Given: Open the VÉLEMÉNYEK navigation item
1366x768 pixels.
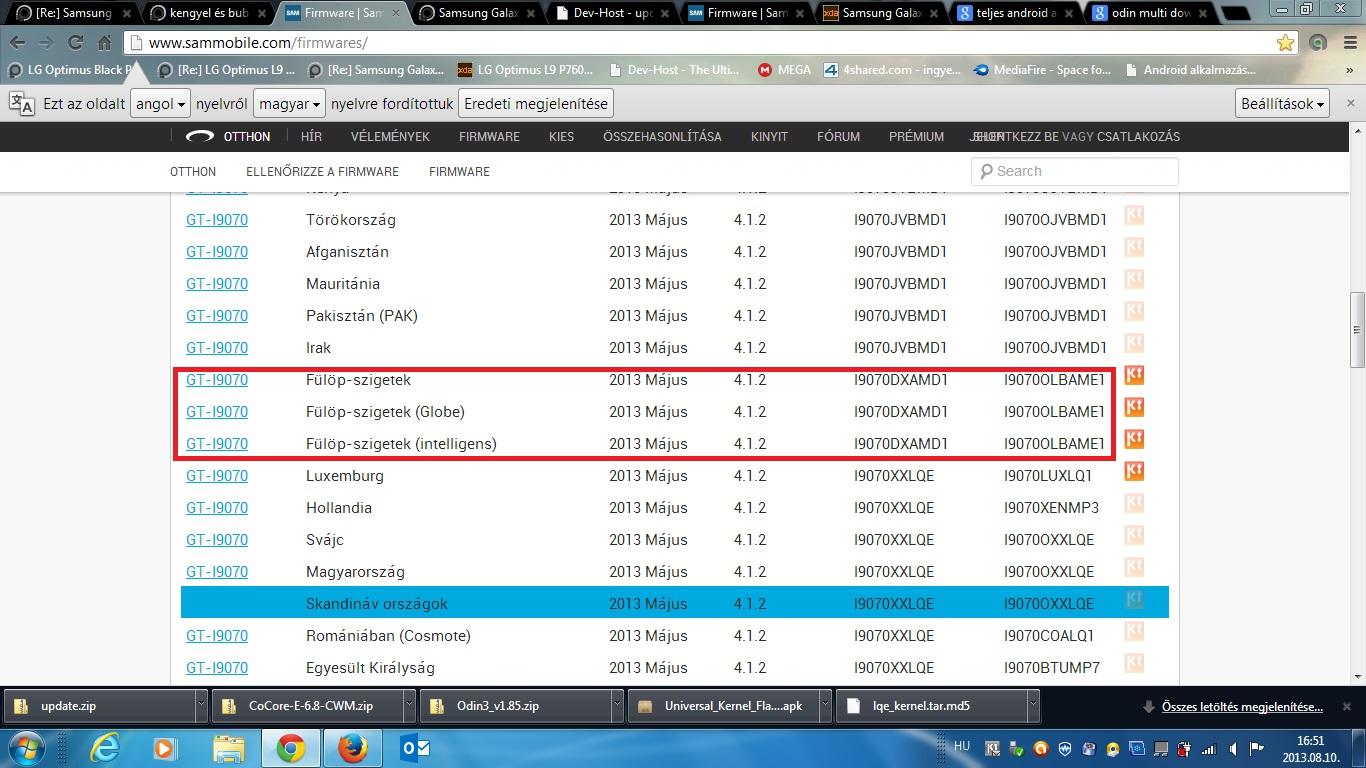Looking at the screenshot, I should point(390,136).
